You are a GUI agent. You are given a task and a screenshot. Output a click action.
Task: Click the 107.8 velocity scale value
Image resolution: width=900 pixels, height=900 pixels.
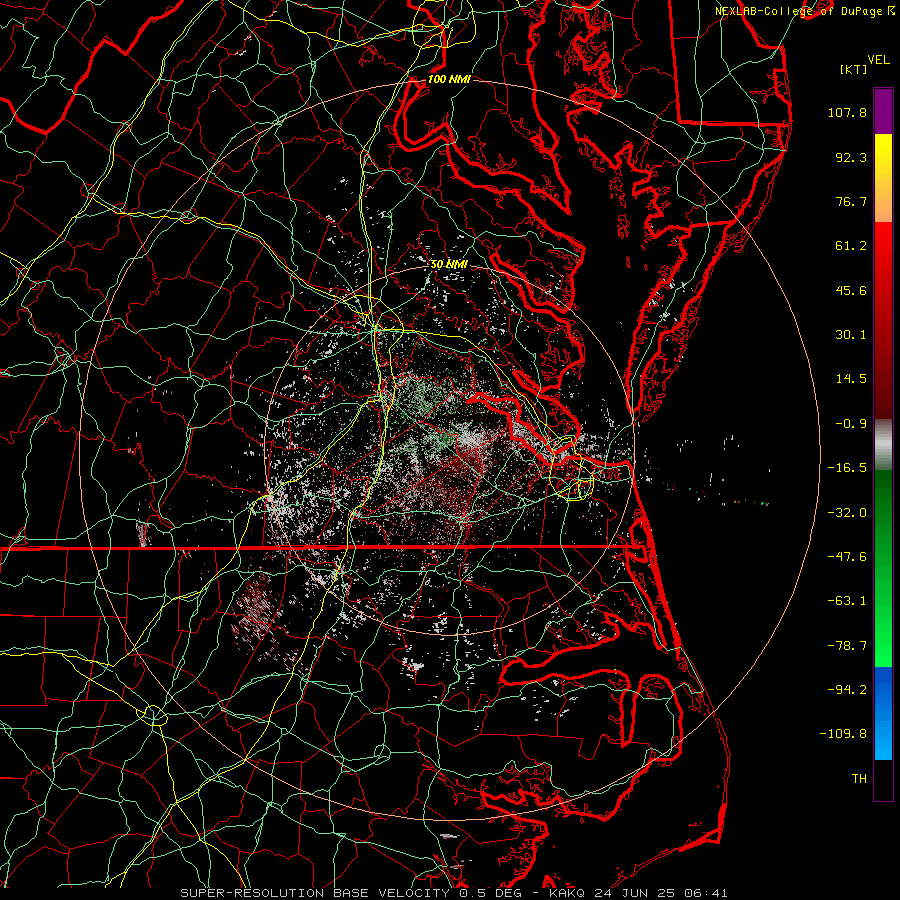[x=847, y=112]
